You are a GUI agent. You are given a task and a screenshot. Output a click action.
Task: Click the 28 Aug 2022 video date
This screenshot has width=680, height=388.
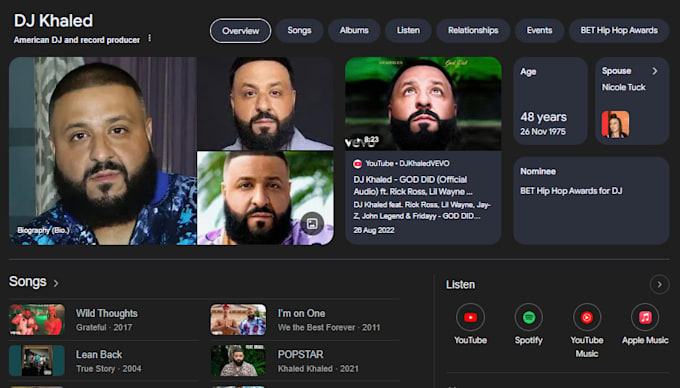coord(373,230)
